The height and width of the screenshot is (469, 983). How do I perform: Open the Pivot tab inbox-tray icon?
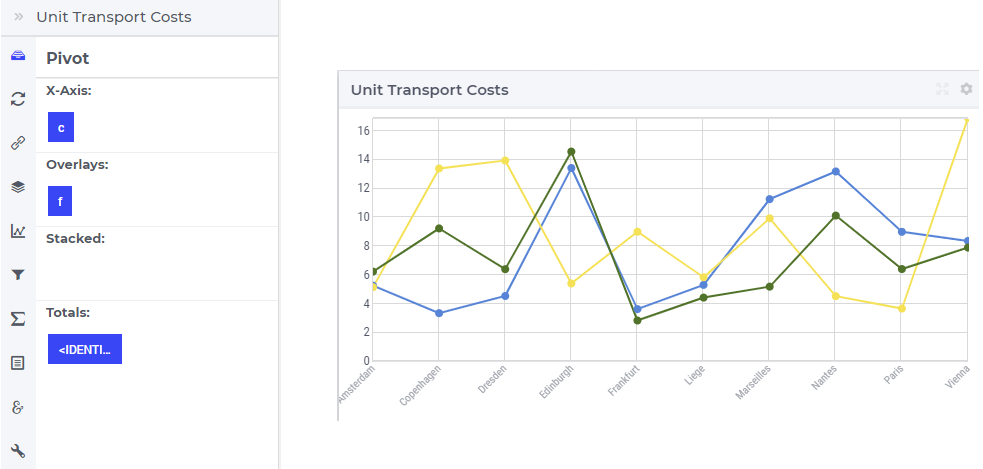pyautogui.click(x=18, y=55)
